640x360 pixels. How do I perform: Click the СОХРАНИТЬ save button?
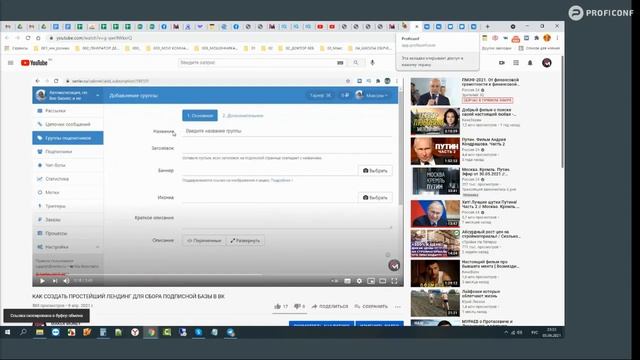click(371, 306)
